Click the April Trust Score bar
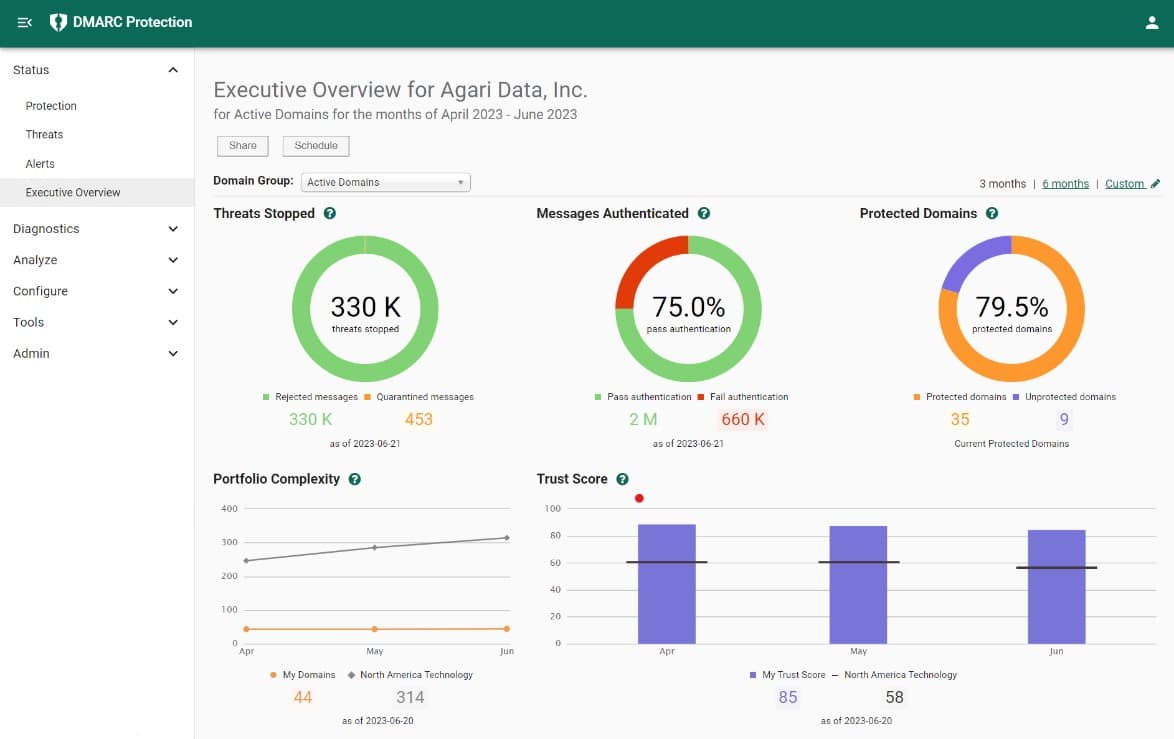Image resolution: width=1174 pixels, height=739 pixels. (666, 584)
